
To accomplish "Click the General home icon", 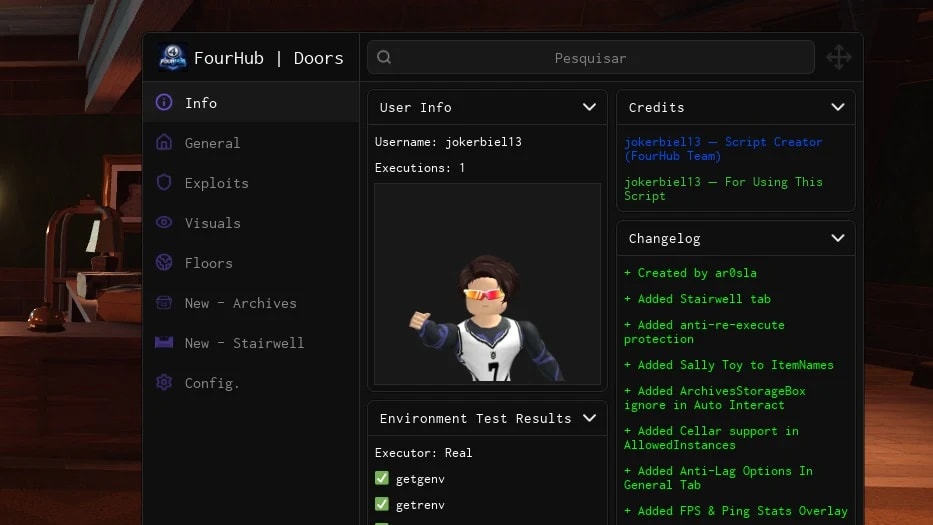I will point(164,142).
